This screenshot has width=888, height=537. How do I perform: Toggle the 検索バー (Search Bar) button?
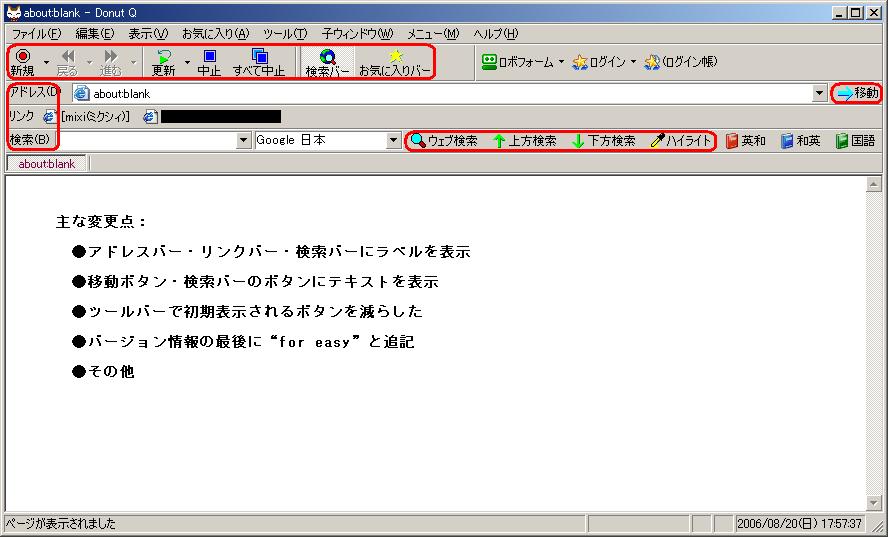[327, 58]
